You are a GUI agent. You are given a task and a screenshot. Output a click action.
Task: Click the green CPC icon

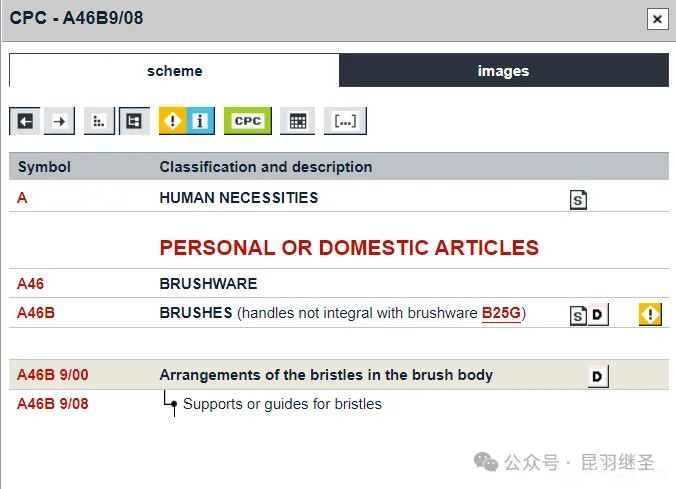[247, 121]
